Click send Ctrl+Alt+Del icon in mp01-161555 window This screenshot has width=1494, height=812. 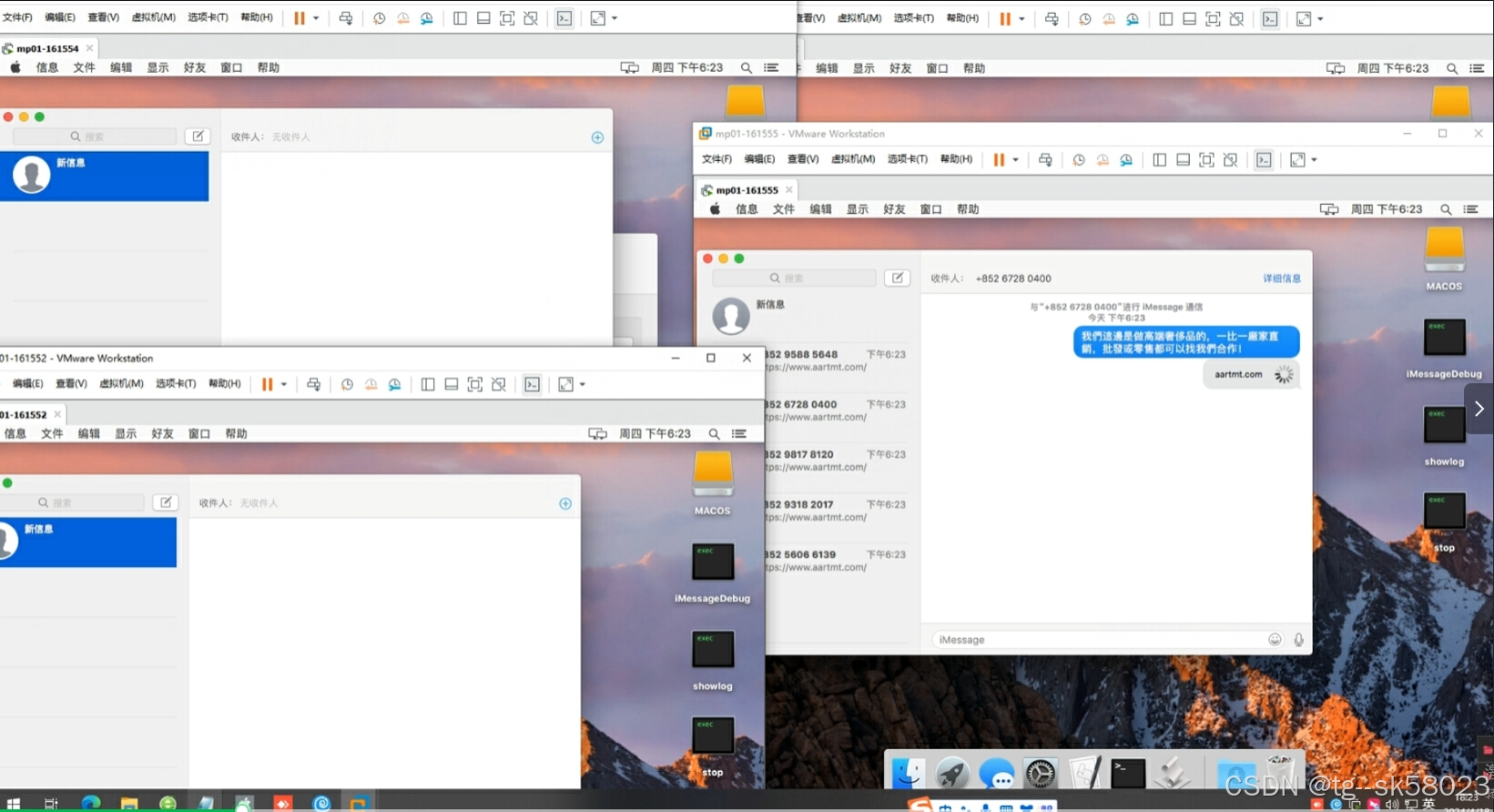(x=1045, y=159)
